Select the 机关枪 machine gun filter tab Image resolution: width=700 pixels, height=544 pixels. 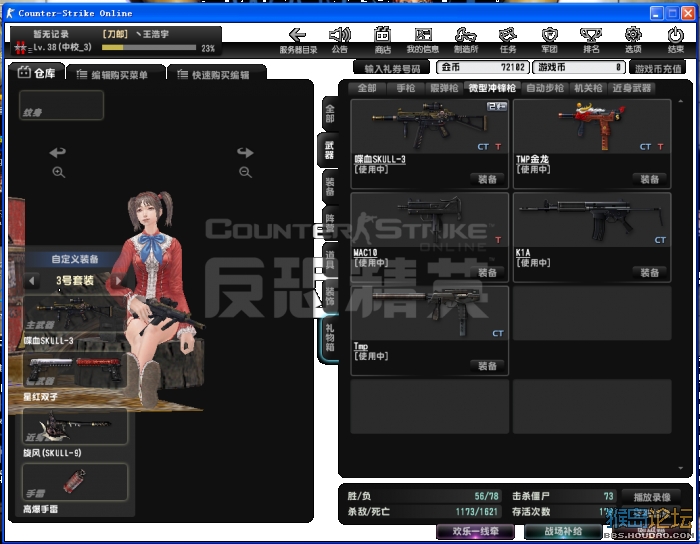click(588, 88)
